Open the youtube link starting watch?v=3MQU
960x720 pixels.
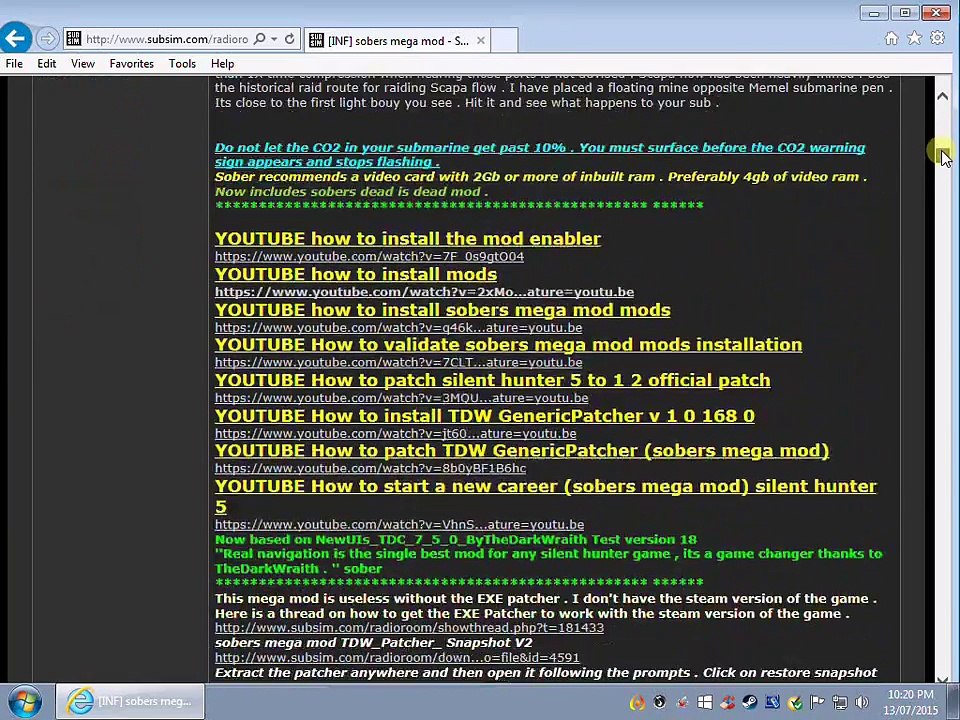(x=402, y=398)
